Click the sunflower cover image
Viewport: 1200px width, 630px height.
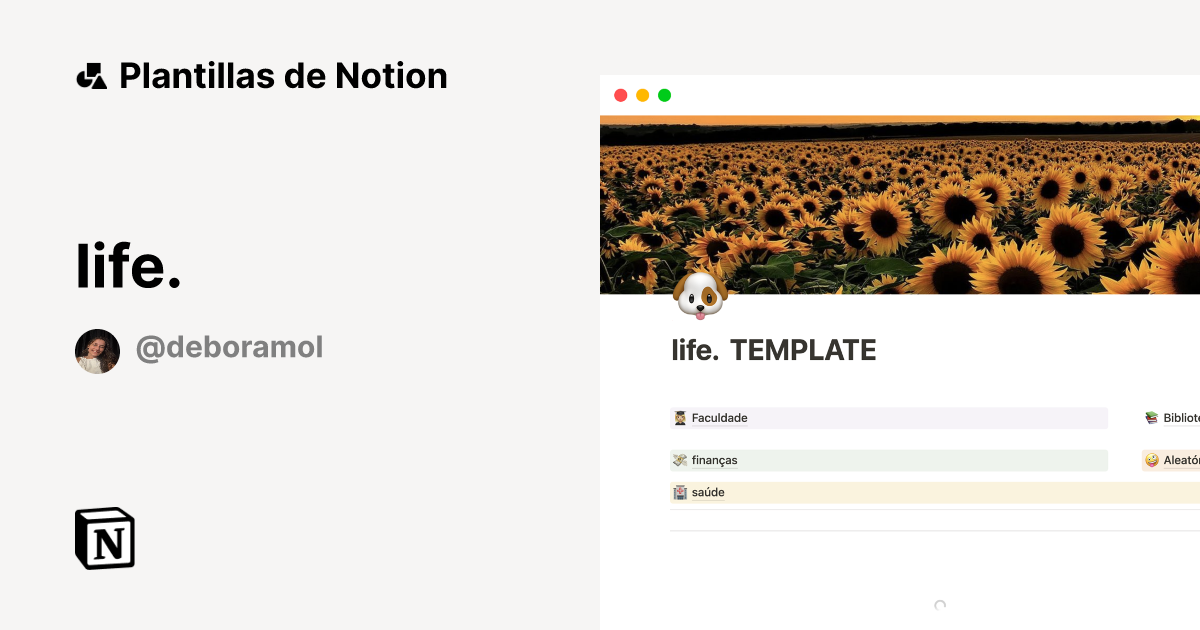coord(900,200)
